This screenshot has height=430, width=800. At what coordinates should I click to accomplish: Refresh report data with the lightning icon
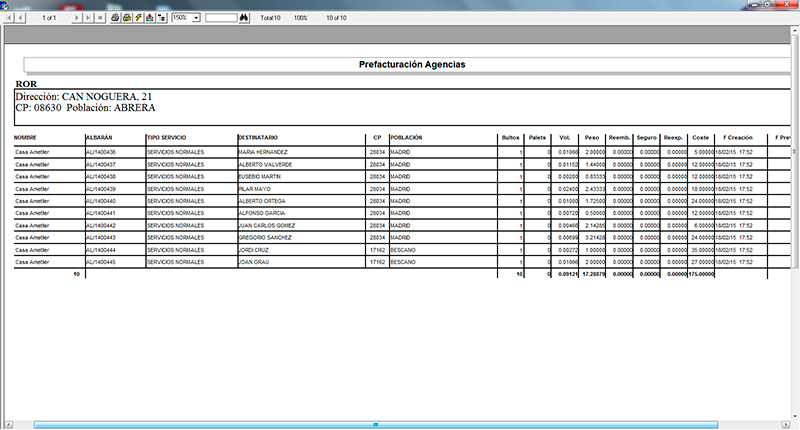(x=139, y=18)
